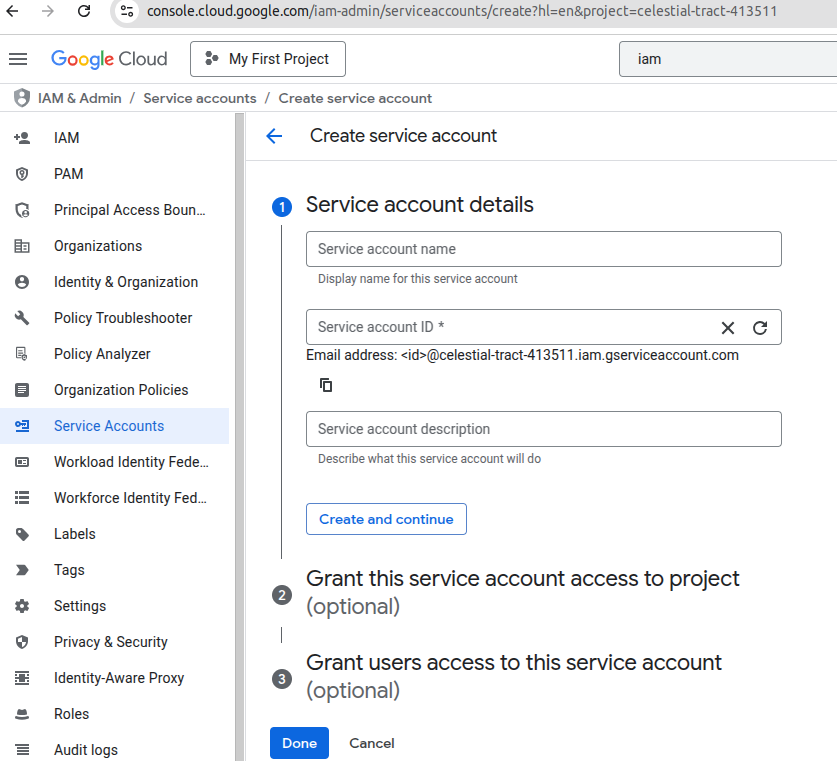Clear the Service account ID field
The image size is (837, 761).
728,328
